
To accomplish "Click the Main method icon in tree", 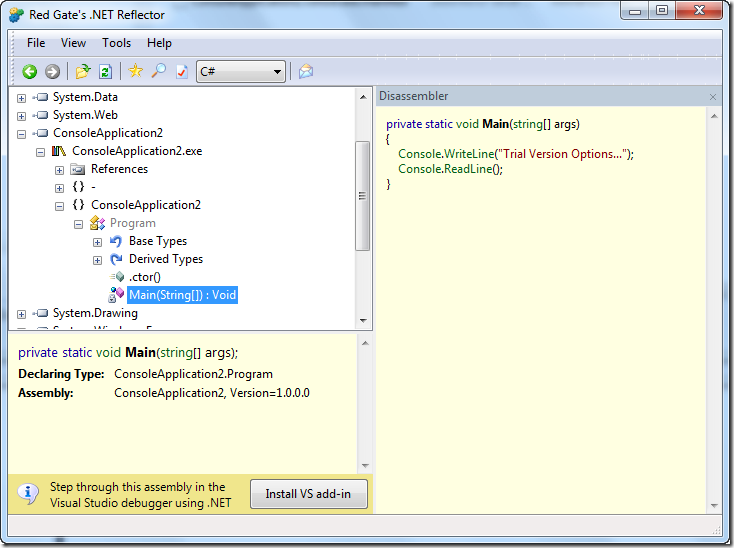I will 116,295.
